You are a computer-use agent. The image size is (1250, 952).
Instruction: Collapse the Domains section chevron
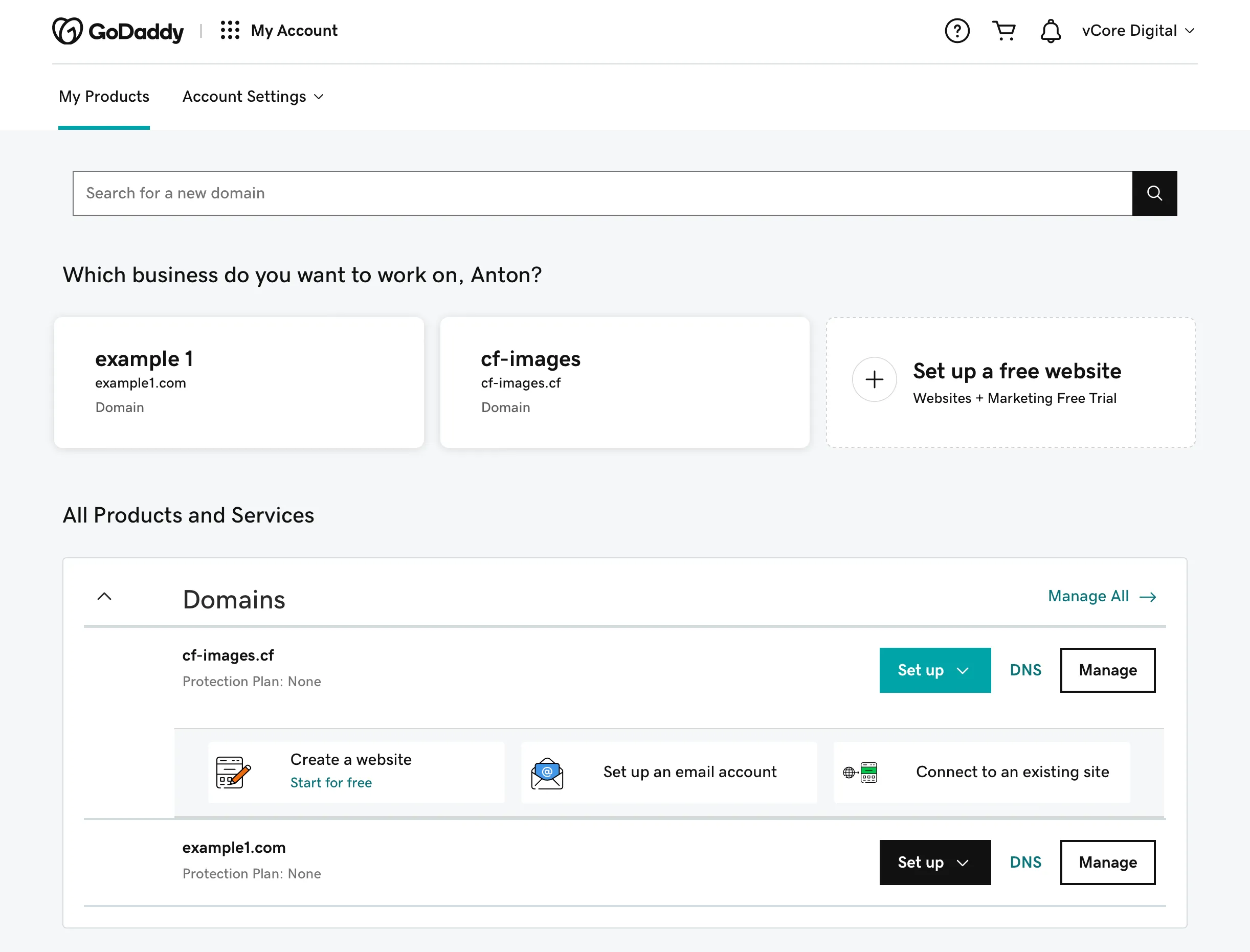click(x=104, y=596)
